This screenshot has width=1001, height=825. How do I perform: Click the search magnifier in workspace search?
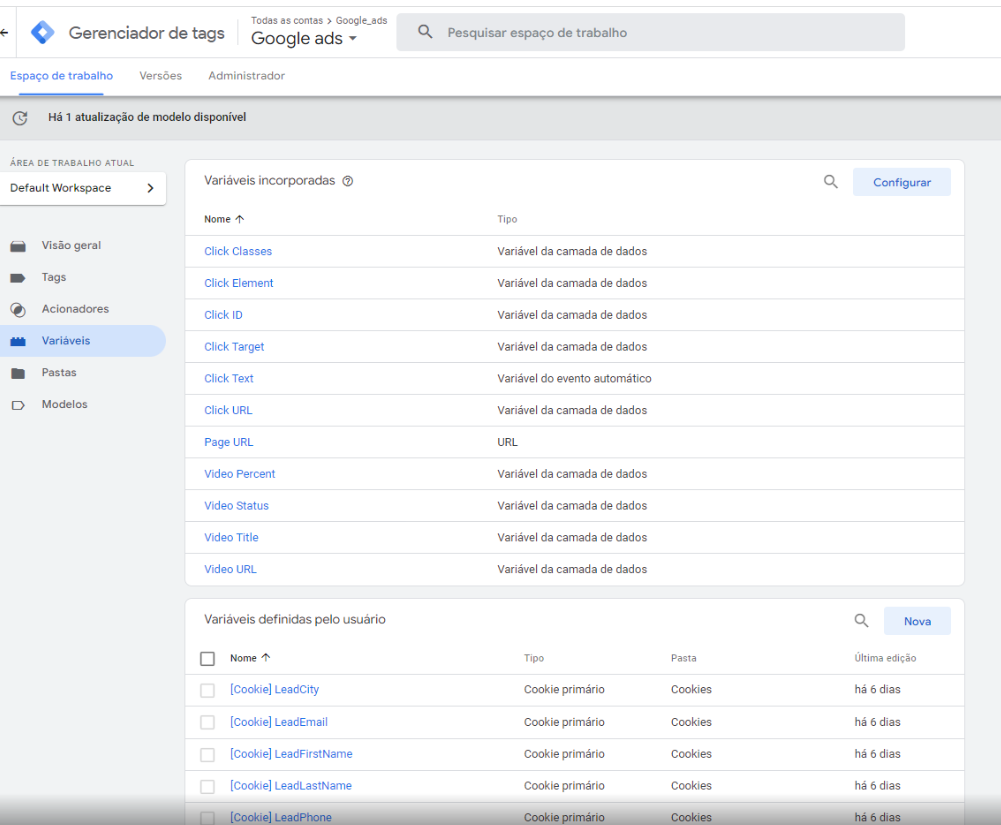[x=425, y=32]
